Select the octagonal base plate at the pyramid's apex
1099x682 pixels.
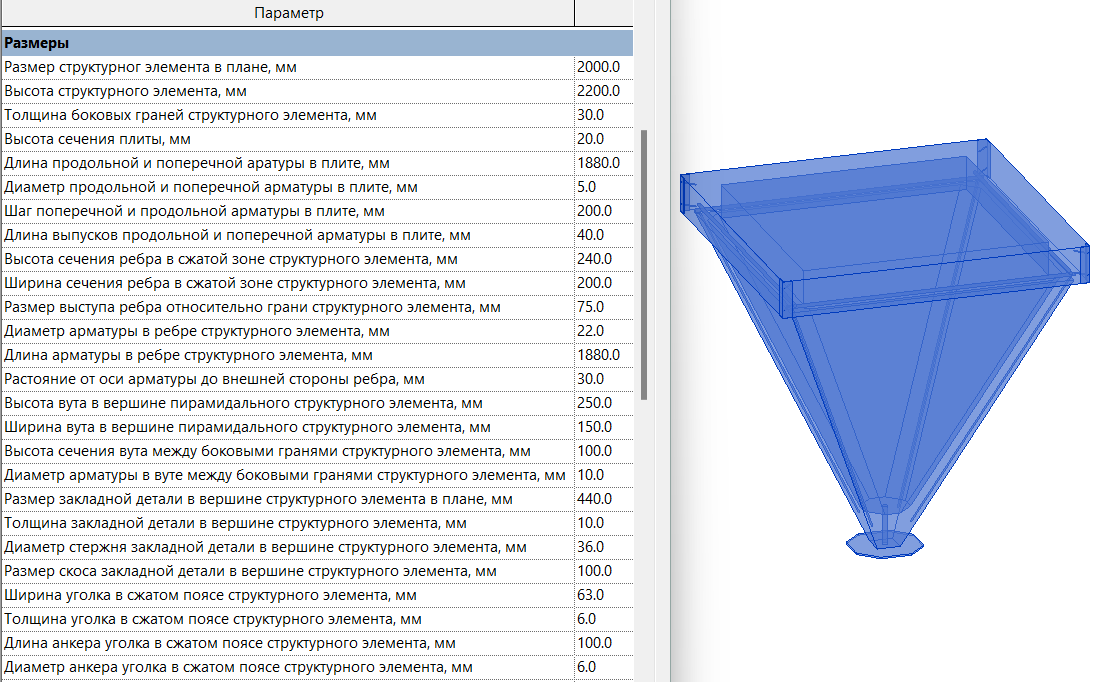coord(884,547)
